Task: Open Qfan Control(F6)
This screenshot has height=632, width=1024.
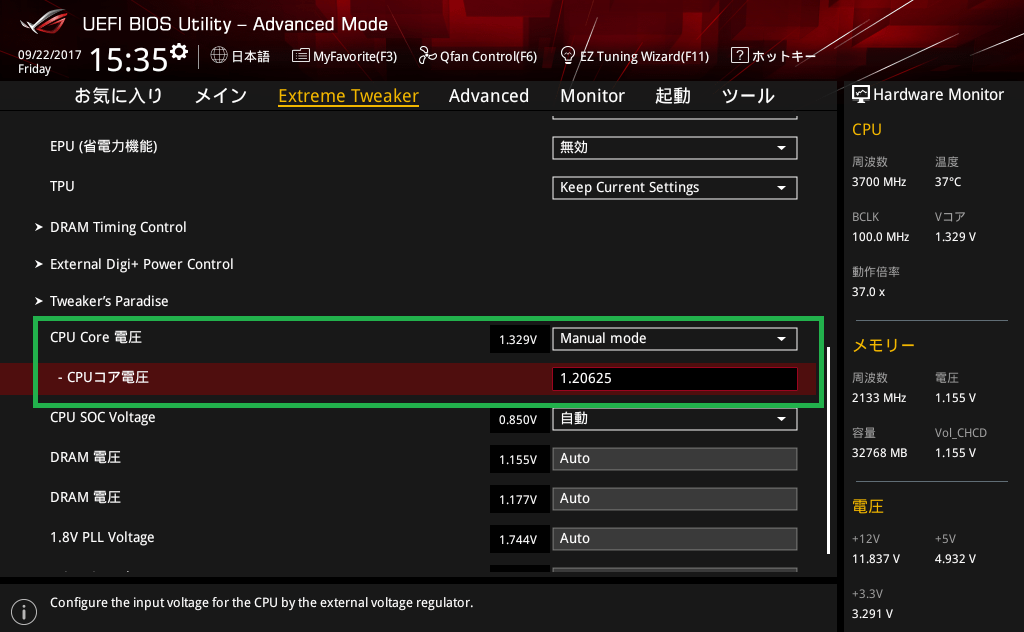Action: pos(478,56)
